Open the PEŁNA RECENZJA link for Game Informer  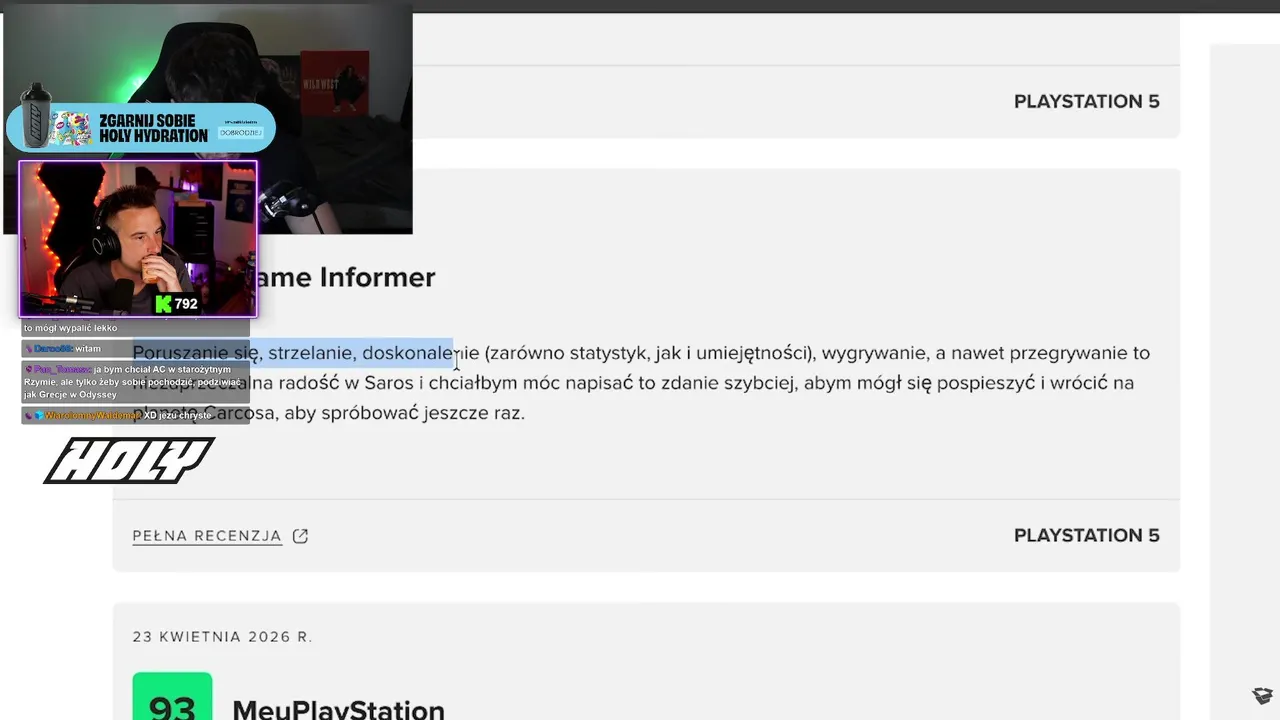click(x=207, y=536)
